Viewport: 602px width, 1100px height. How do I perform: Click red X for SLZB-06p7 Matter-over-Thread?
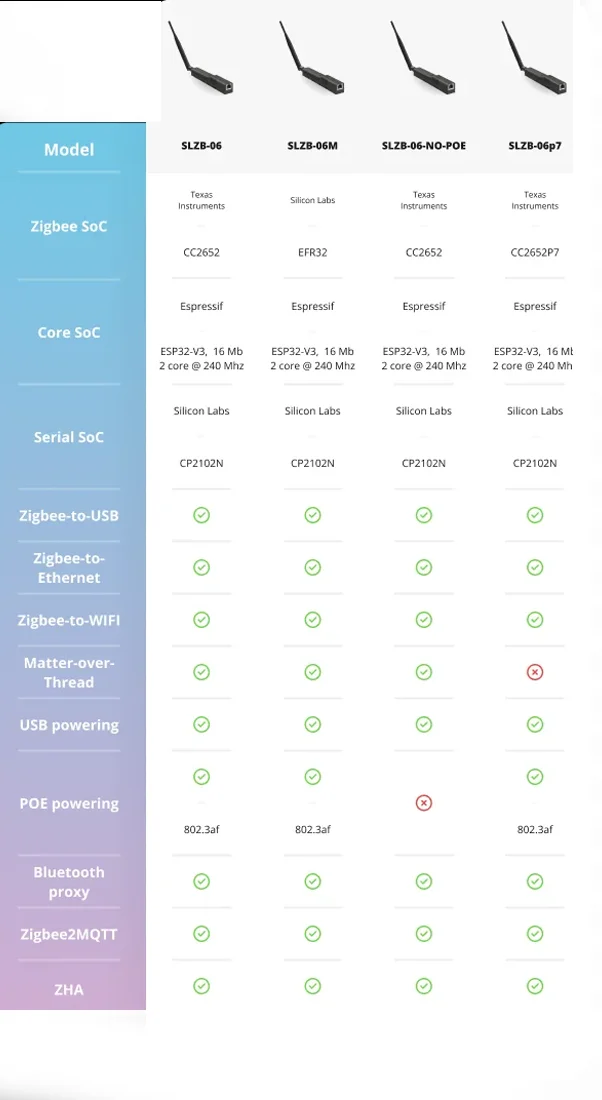point(535,672)
